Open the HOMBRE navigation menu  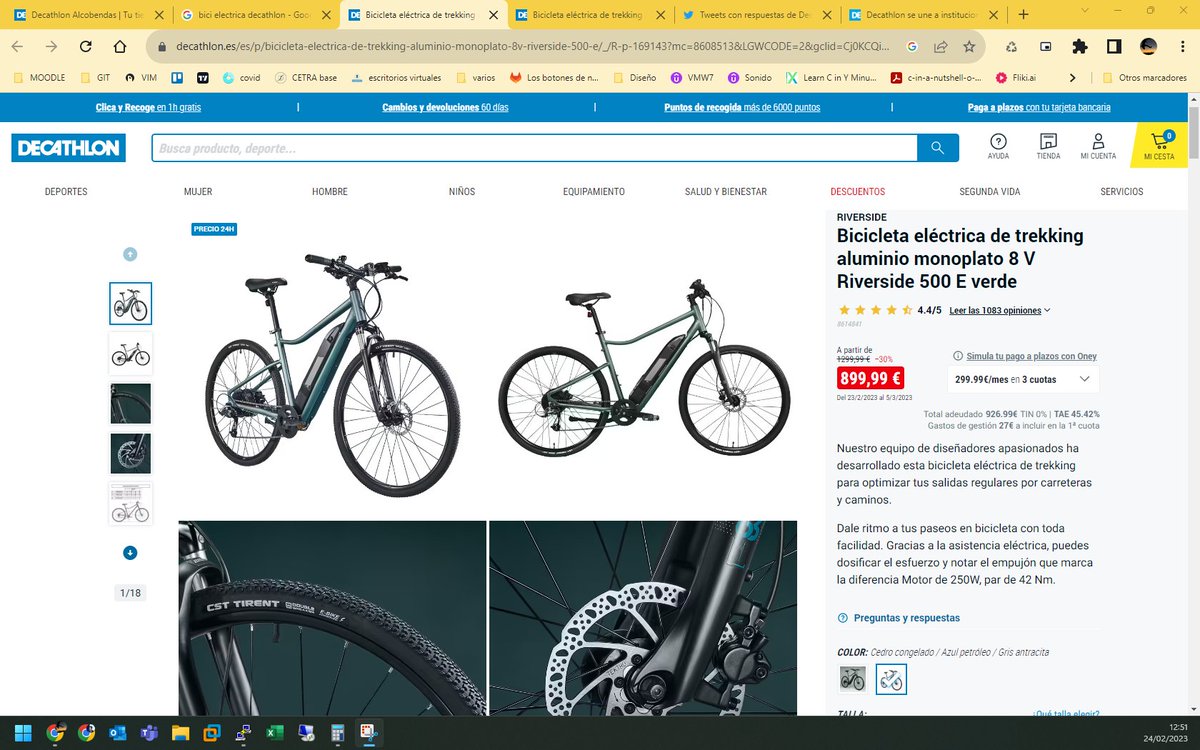click(329, 191)
